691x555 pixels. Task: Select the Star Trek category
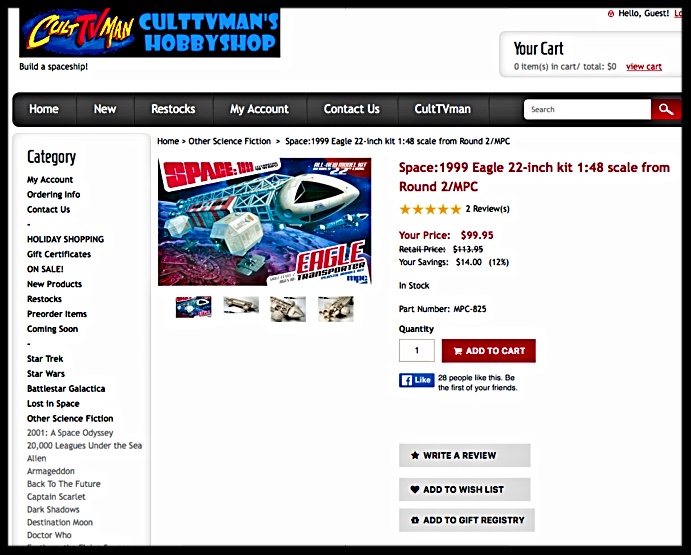(x=45, y=359)
